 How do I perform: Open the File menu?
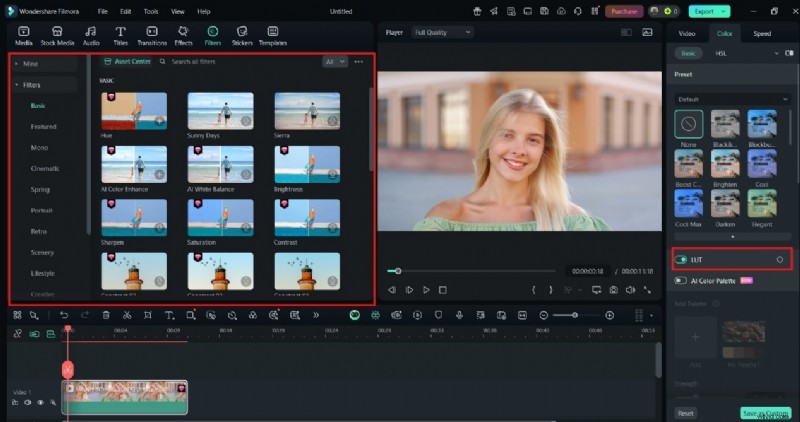[x=103, y=11]
